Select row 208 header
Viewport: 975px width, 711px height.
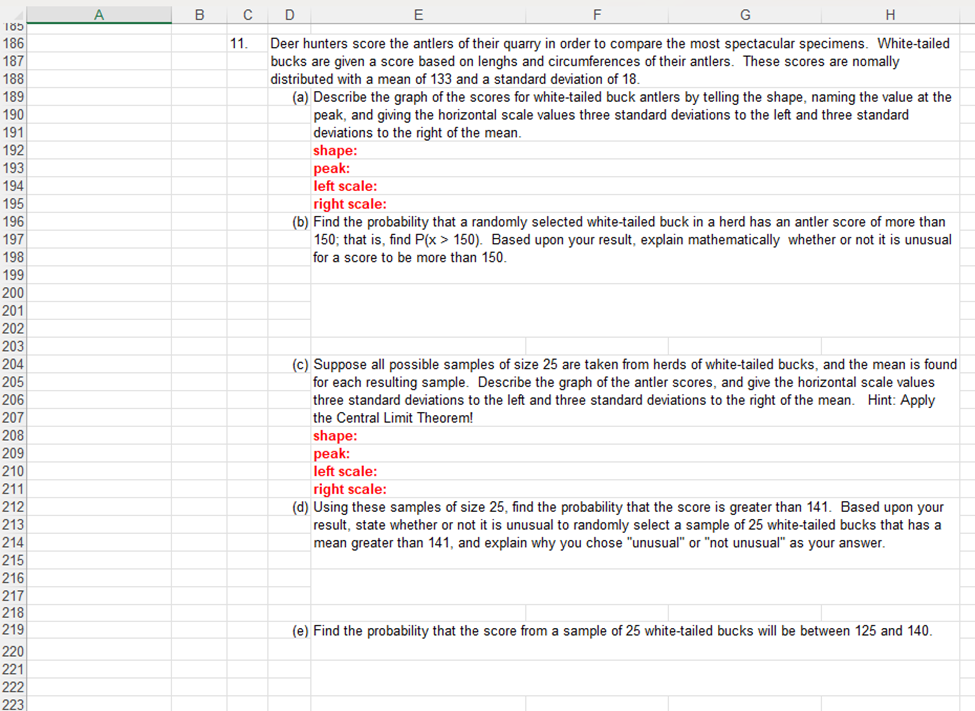[13, 435]
